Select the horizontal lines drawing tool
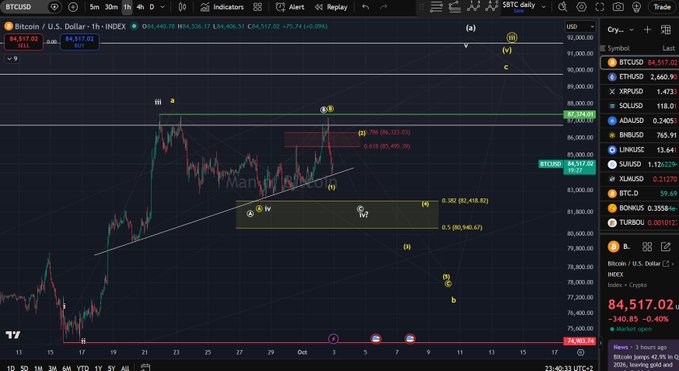Image resolution: width=679 pixels, height=371 pixels. (436, 6)
